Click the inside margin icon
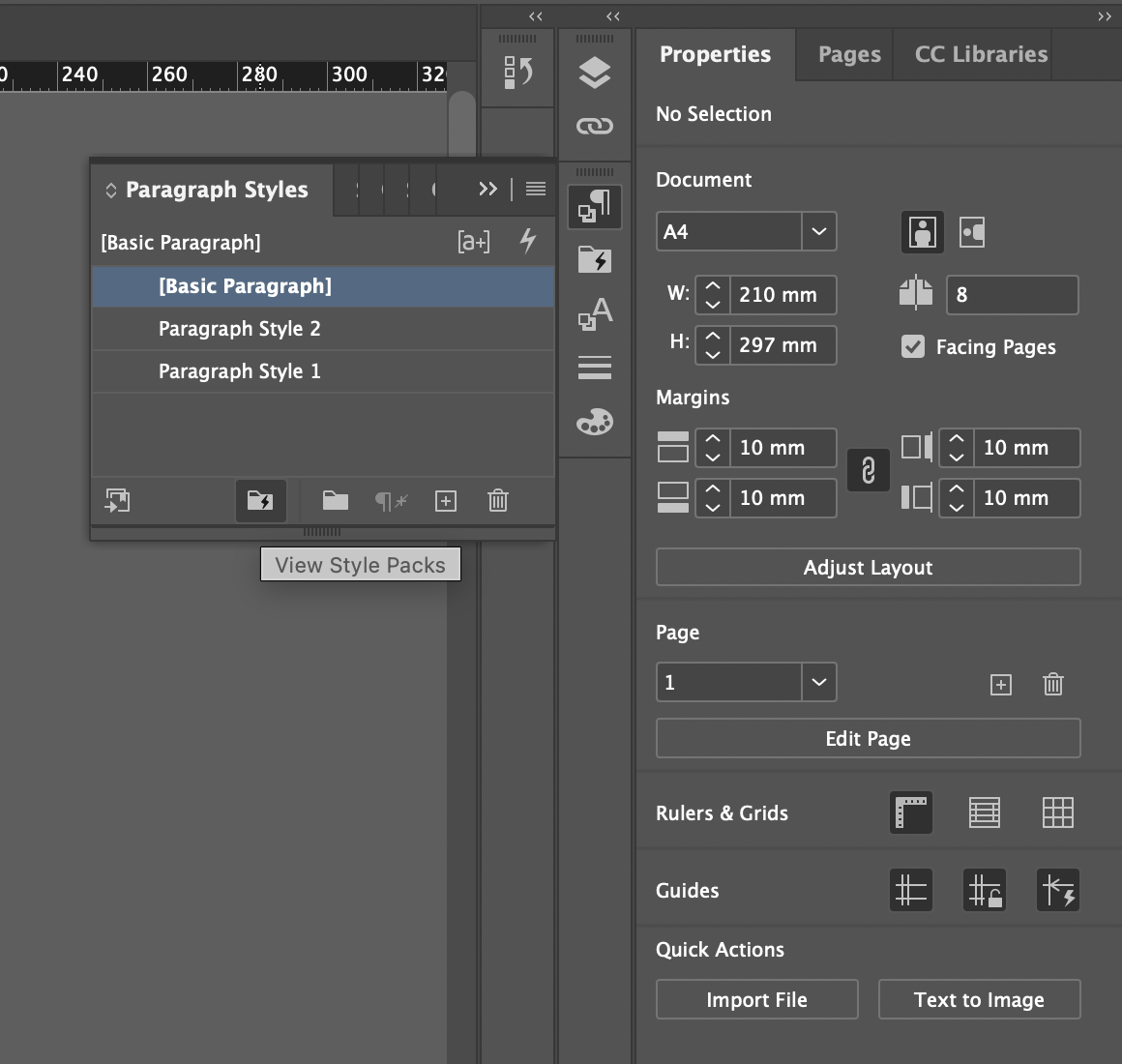Screen dimensions: 1122x1064 click(x=917, y=447)
